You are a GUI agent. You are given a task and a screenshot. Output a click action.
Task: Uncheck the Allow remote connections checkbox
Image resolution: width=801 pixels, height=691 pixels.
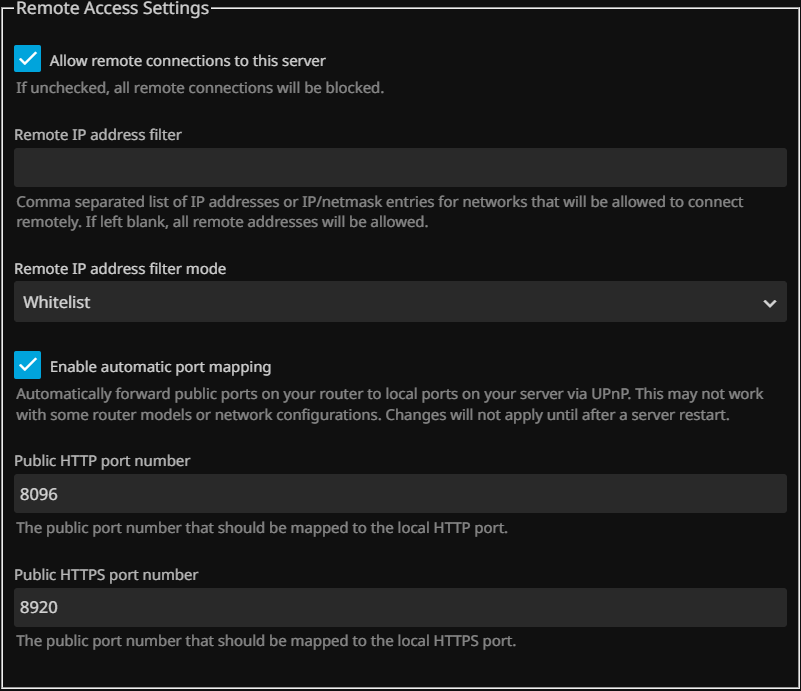(x=28, y=60)
